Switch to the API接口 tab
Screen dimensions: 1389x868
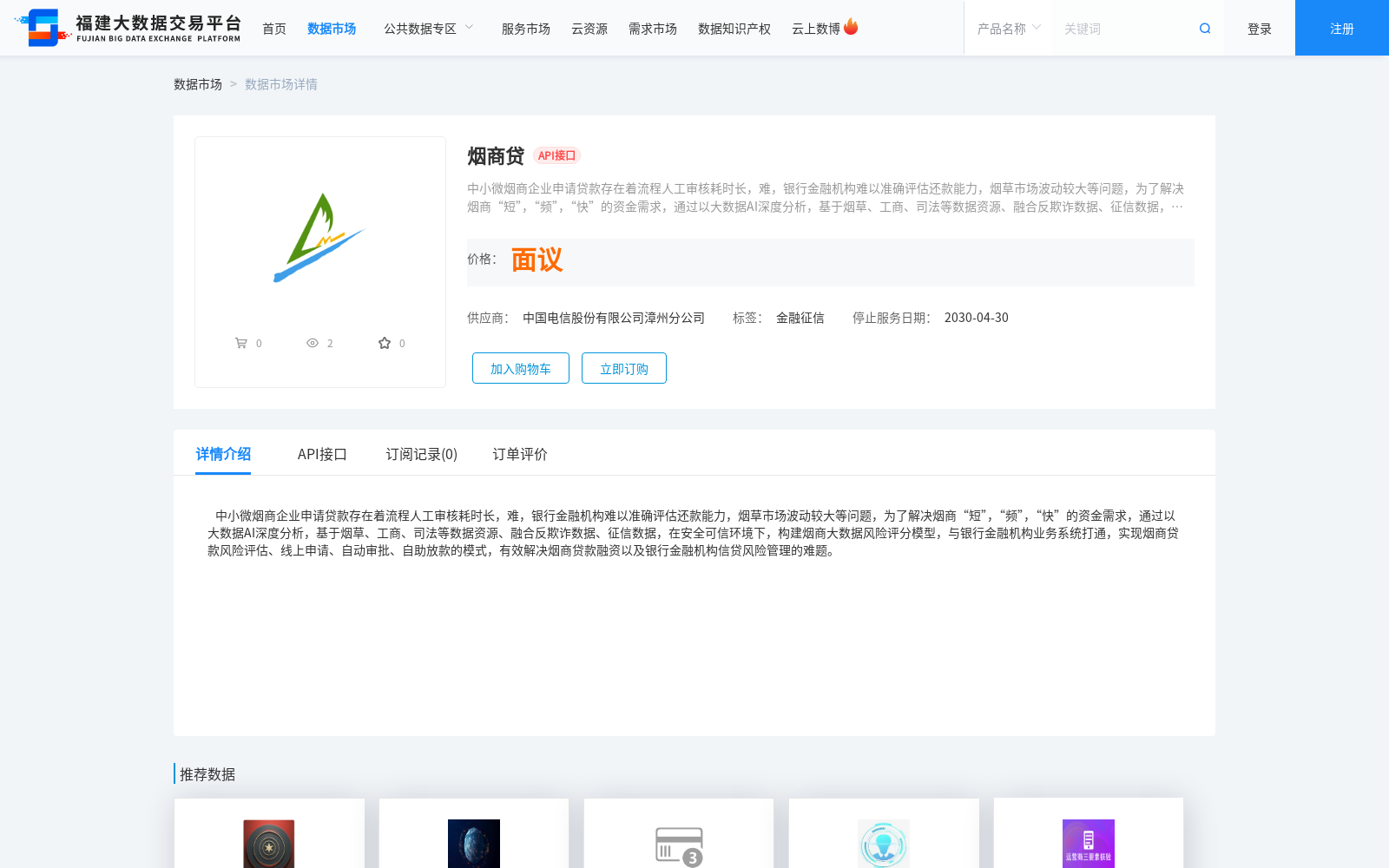click(322, 454)
